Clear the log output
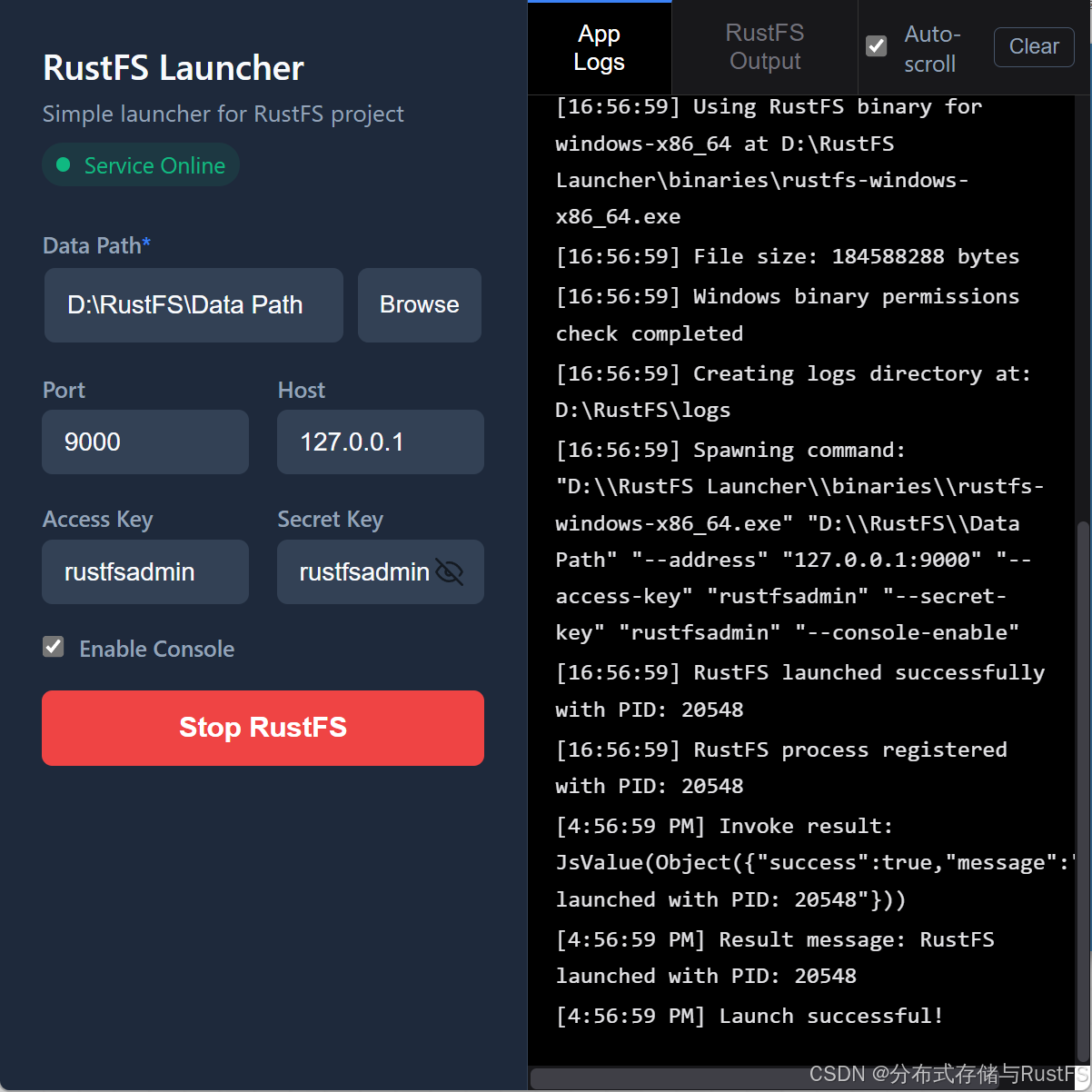This screenshot has width=1092, height=1092. (1034, 46)
